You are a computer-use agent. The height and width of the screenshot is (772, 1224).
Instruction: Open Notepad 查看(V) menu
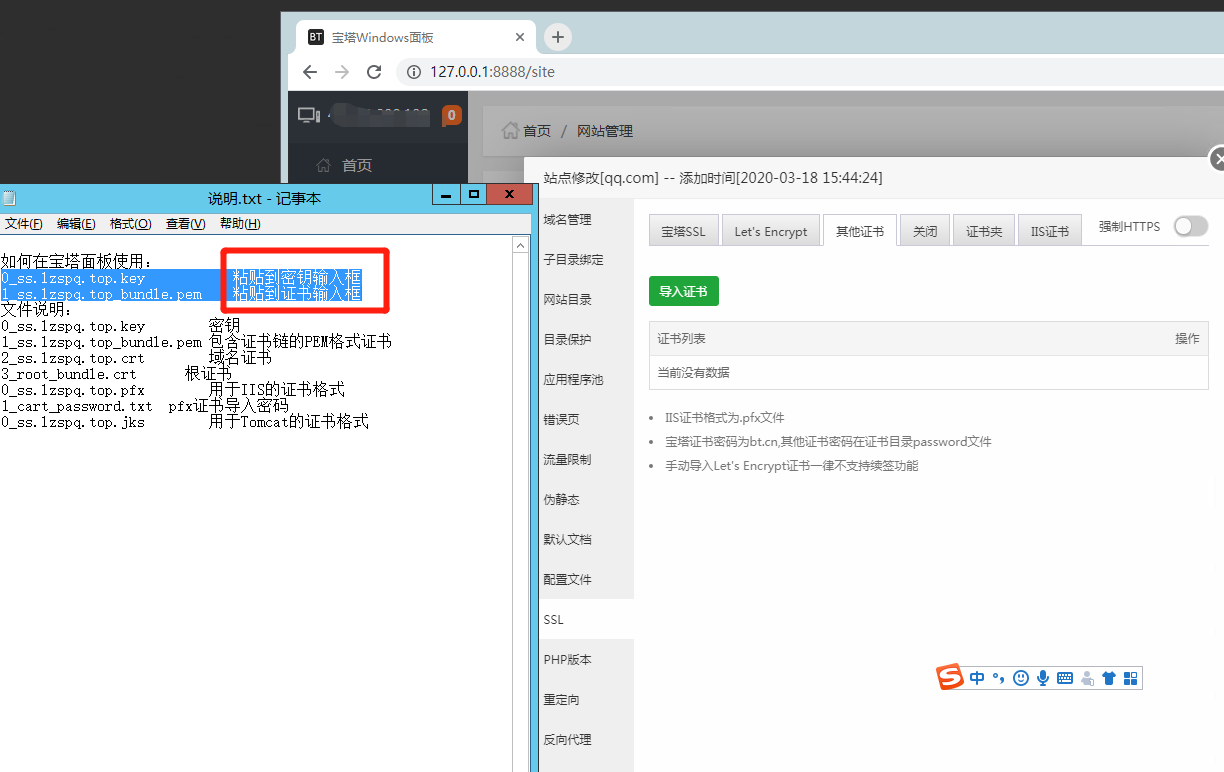click(x=186, y=224)
